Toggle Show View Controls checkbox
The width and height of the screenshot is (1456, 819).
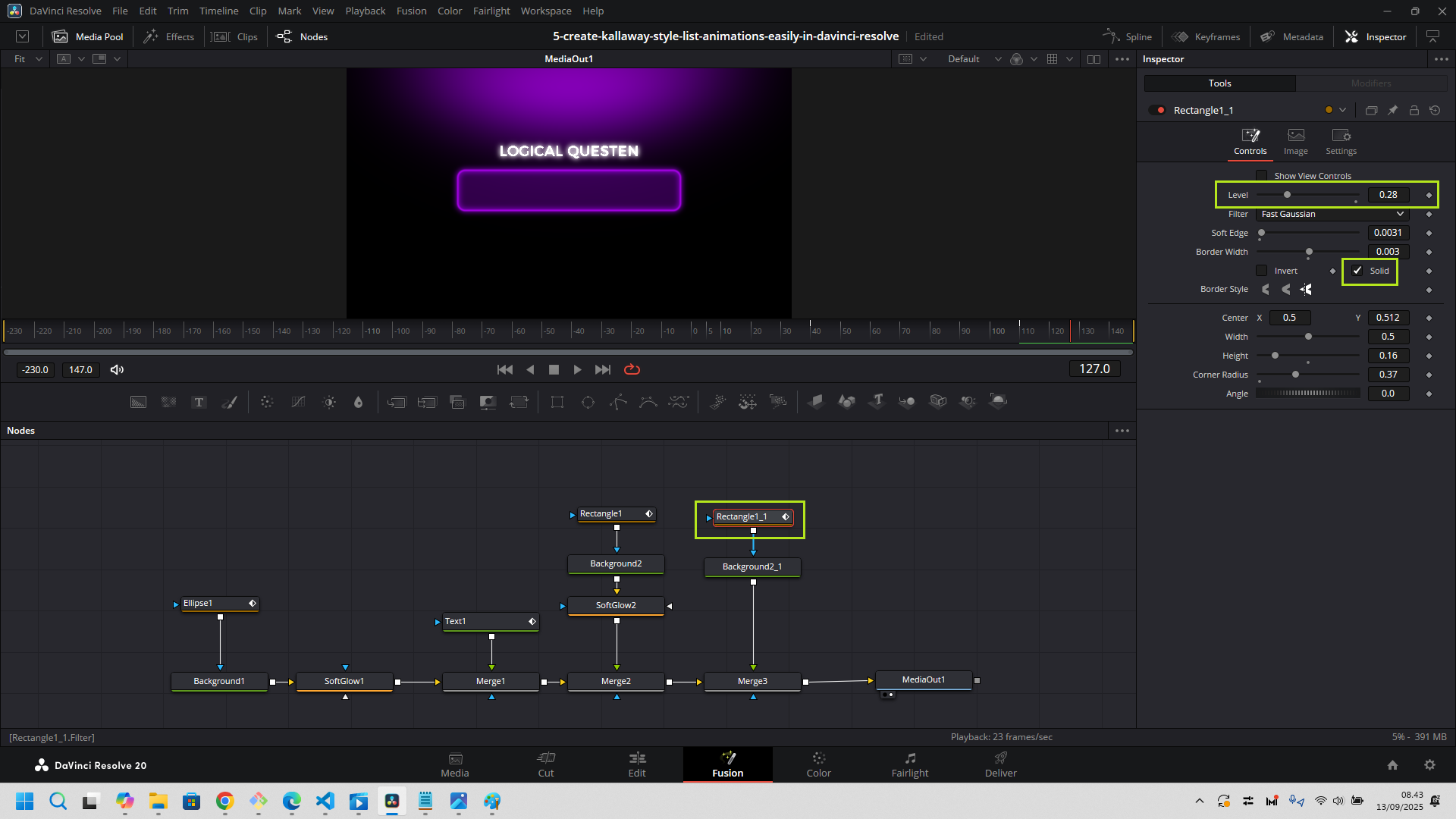1262,176
